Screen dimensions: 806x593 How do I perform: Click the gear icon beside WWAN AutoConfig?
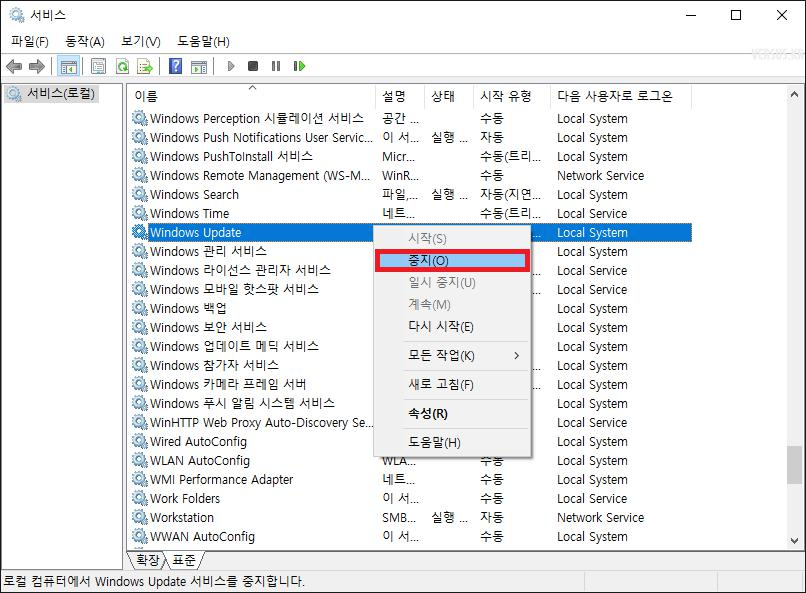pyautogui.click(x=139, y=536)
